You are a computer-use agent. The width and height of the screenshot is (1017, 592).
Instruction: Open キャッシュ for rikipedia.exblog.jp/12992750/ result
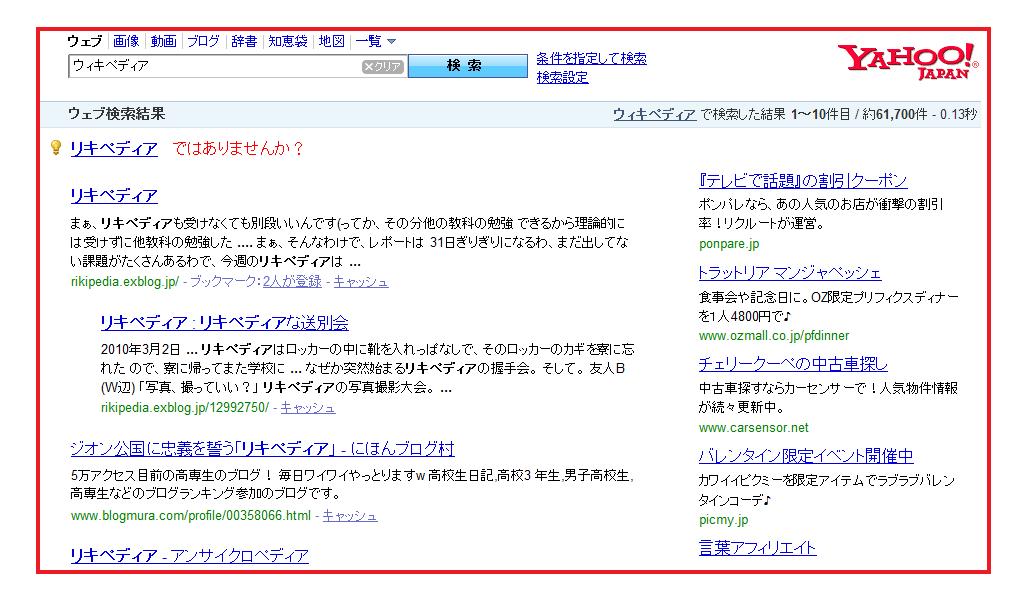click(x=308, y=408)
